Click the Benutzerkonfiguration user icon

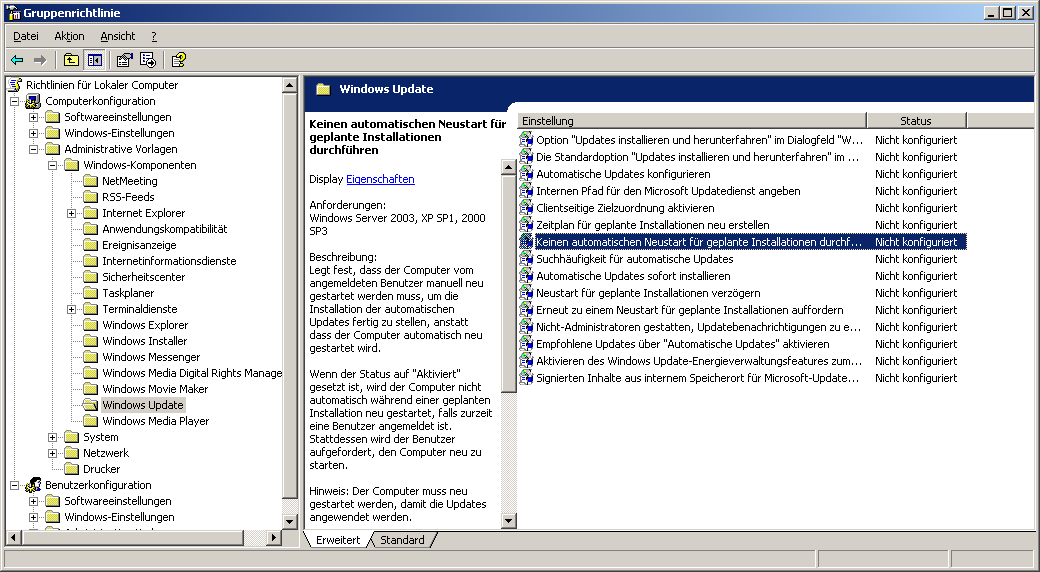(33, 485)
